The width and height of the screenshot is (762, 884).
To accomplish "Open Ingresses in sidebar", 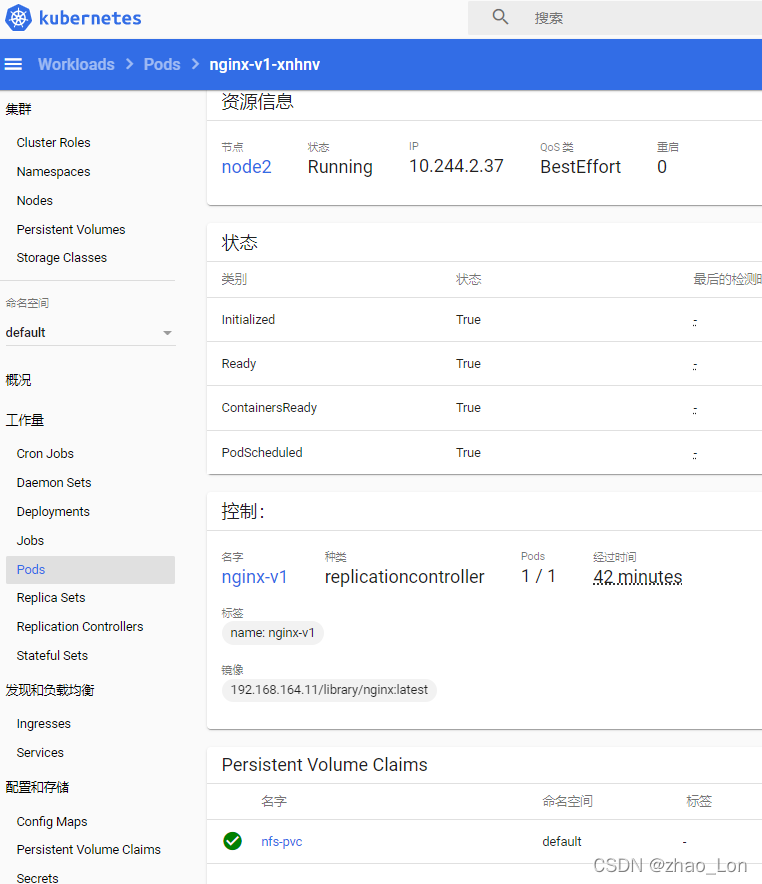I will (43, 724).
